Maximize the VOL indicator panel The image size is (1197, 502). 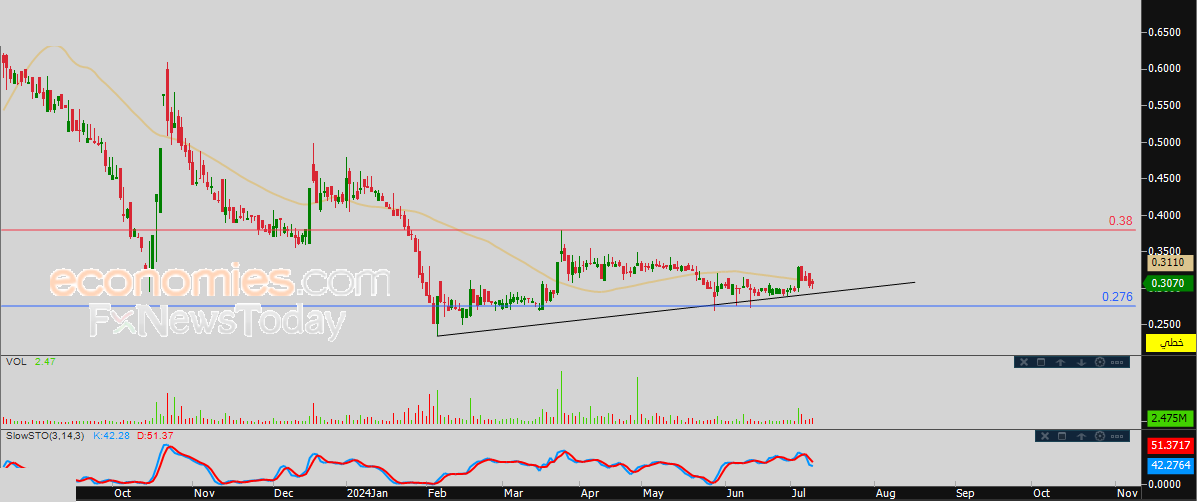[x=1041, y=362]
